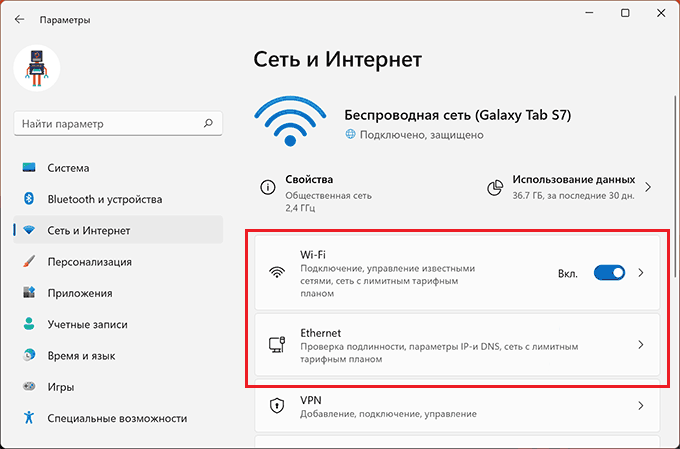Click the Учетные записи person icon
Screen dimensions: 680x449
pyautogui.click(x=29, y=324)
